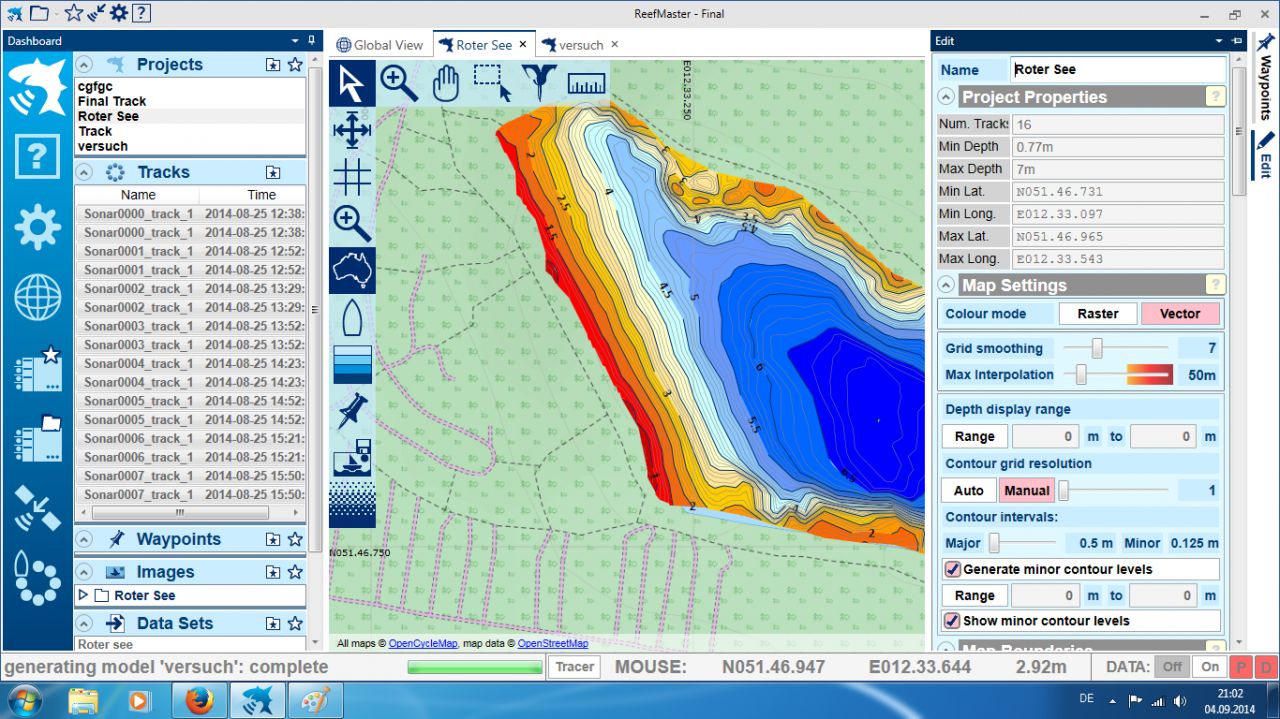The width and height of the screenshot is (1280, 719).
Task: Collapse the Projects section
Action: (84, 65)
